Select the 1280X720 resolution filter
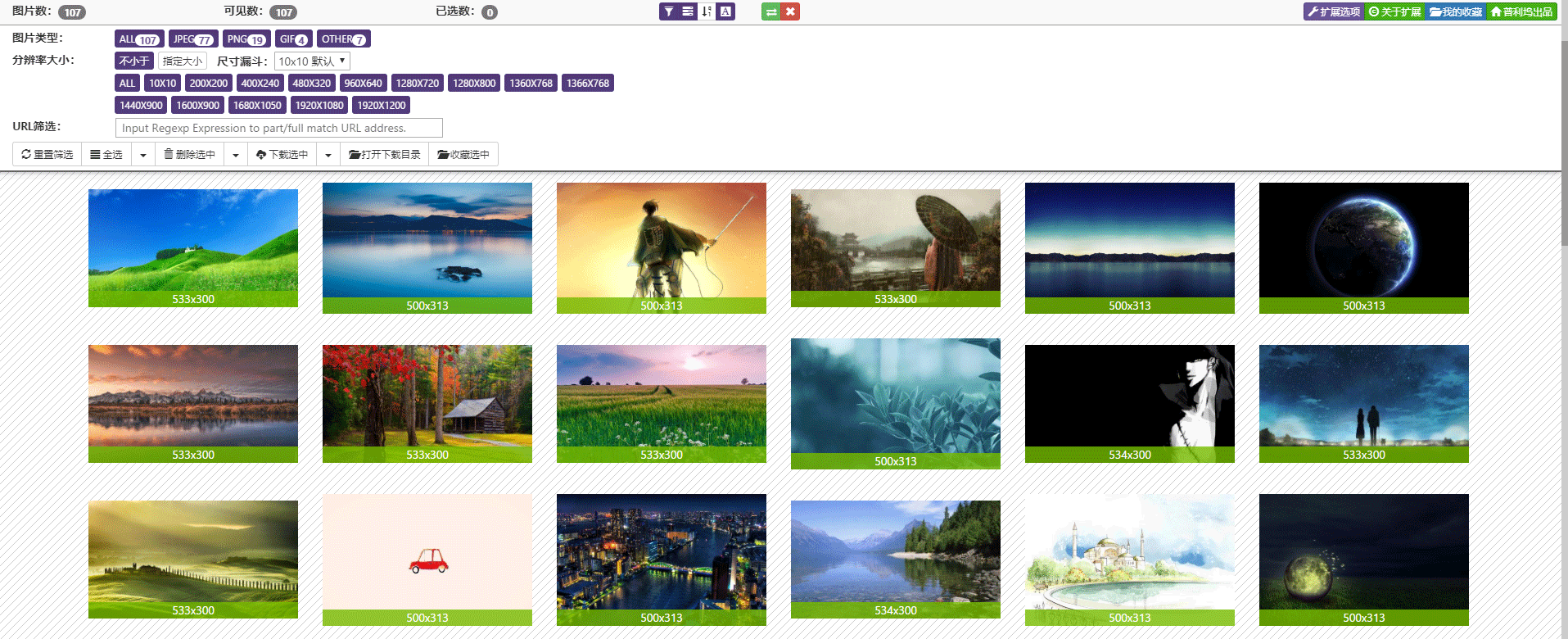Image resolution: width=1568 pixels, height=639 pixels. click(418, 83)
